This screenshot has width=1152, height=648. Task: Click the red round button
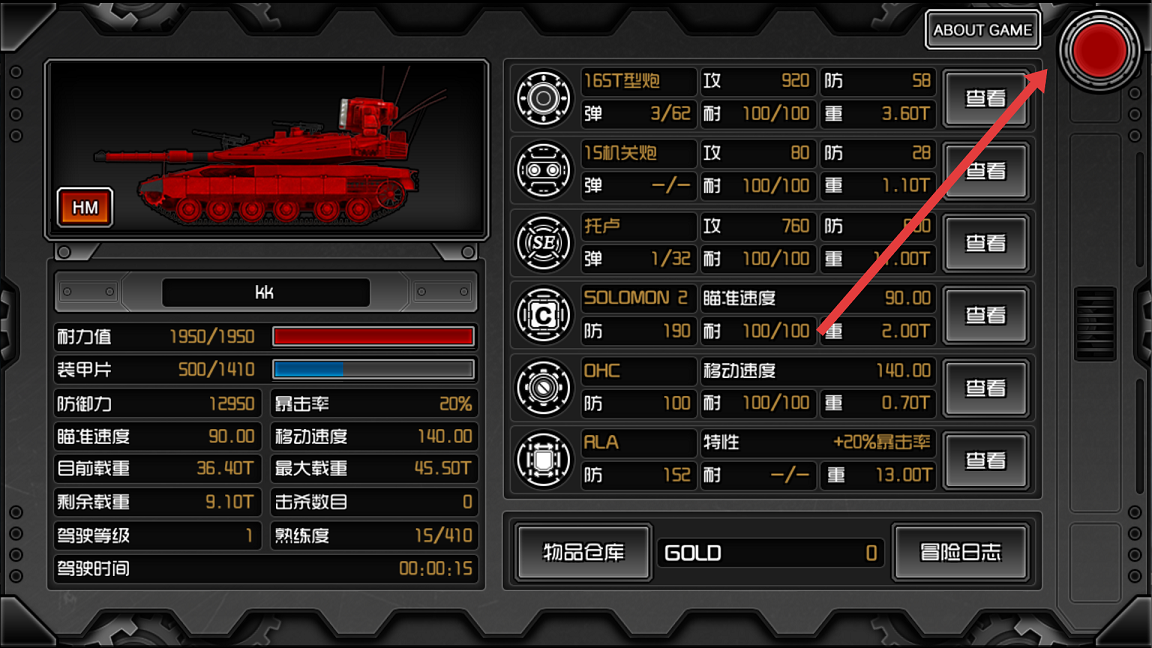click(1099, 50)
